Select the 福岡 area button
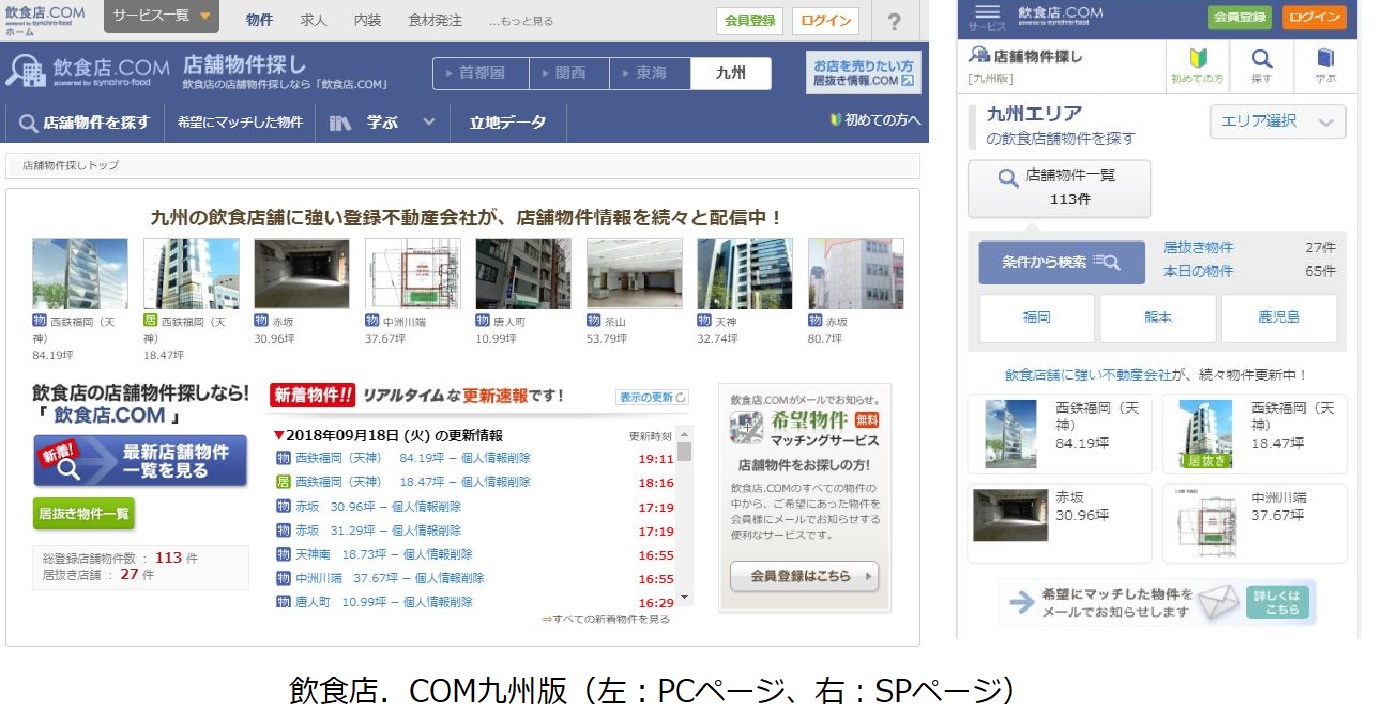This screenshot has width=1390, height=722. click(1037, 318)
